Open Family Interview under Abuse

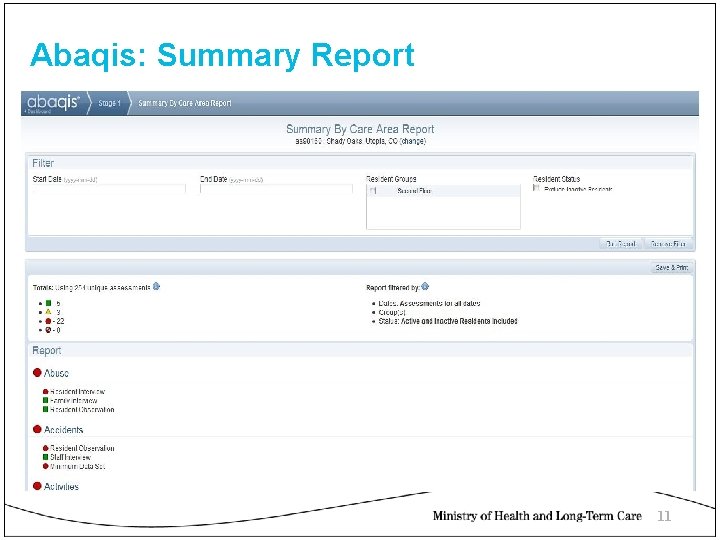coord(74,401)
